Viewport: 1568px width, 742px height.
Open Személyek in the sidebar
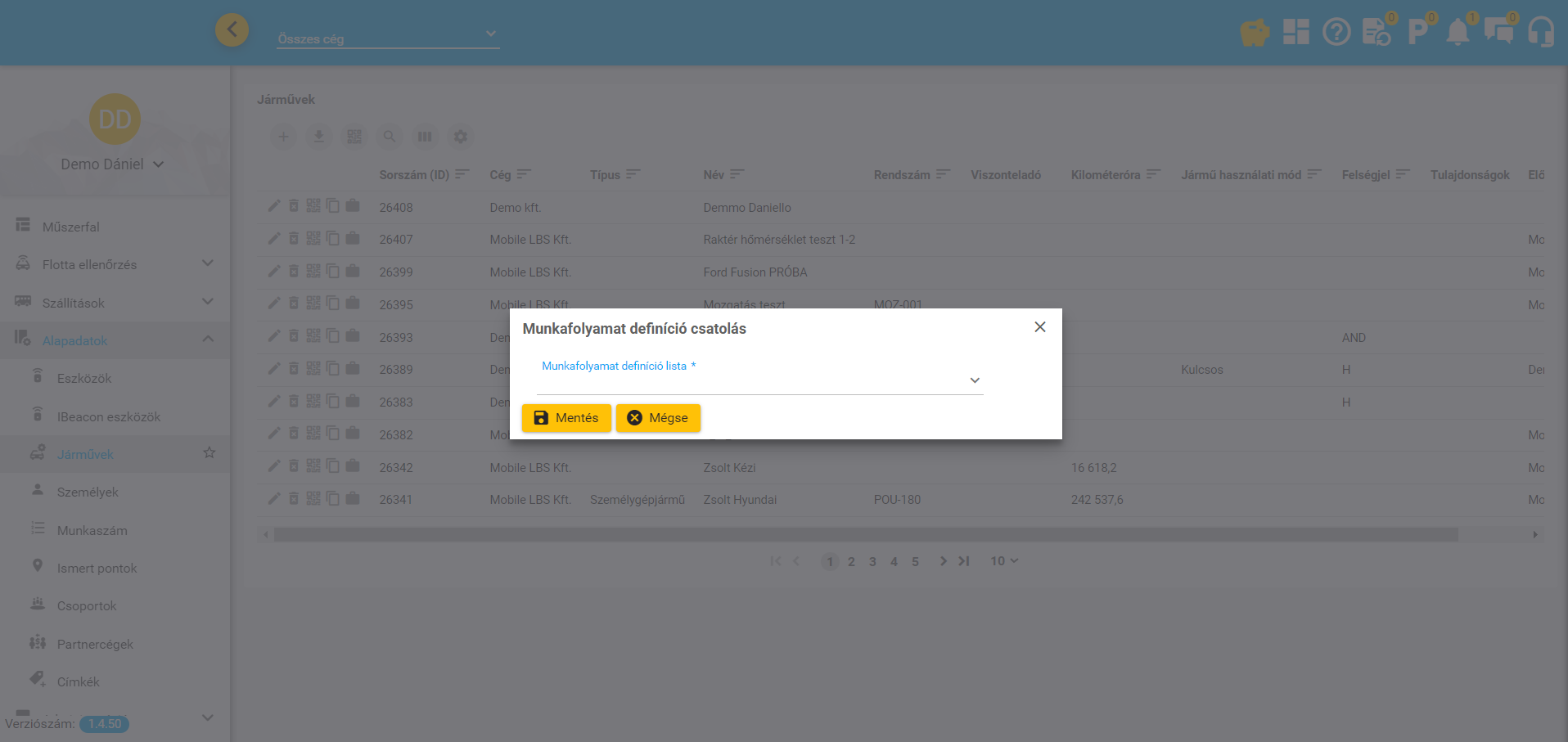coord(88,492)
